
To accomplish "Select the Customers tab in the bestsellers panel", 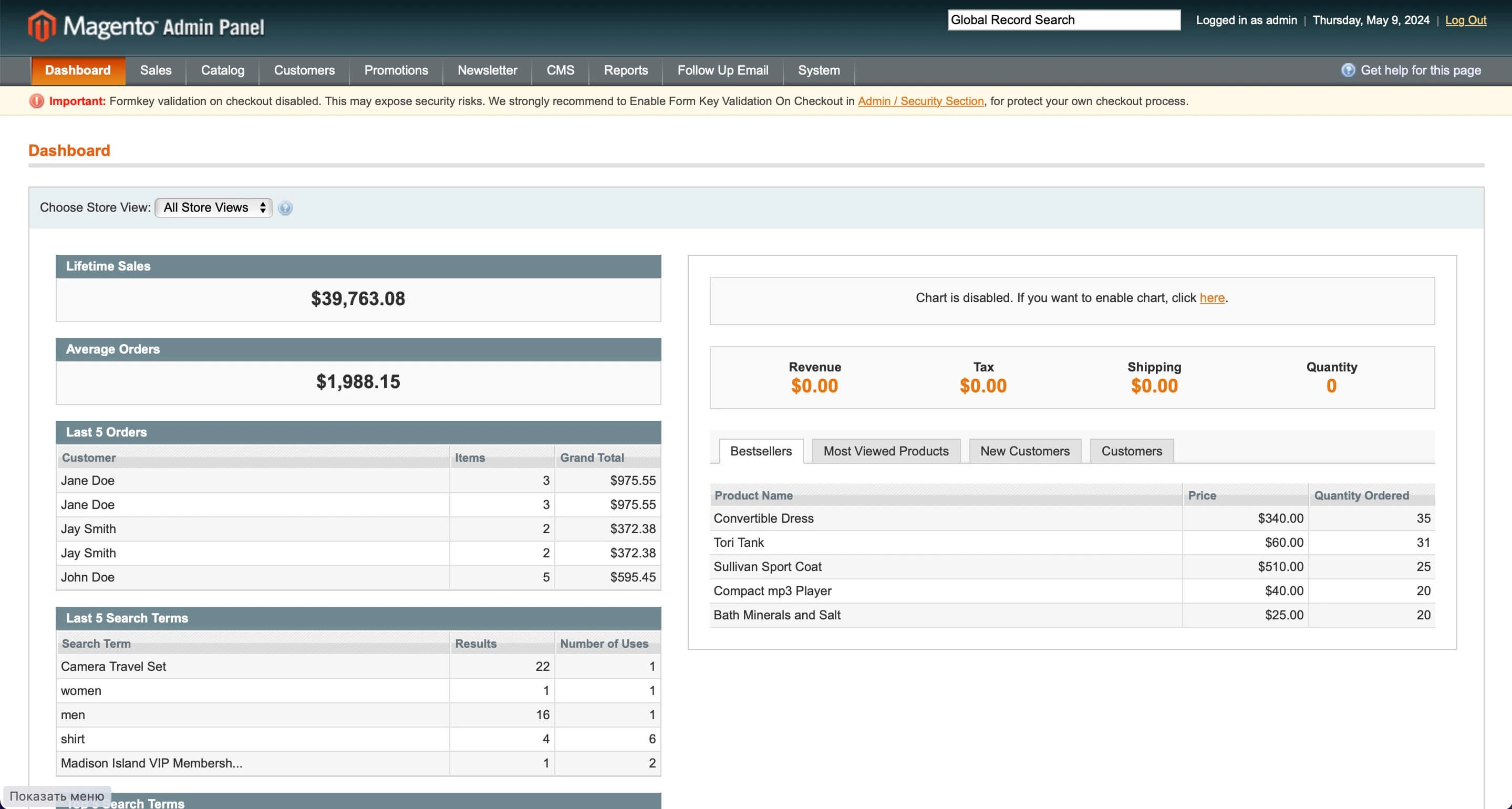I will [1131, 451].
